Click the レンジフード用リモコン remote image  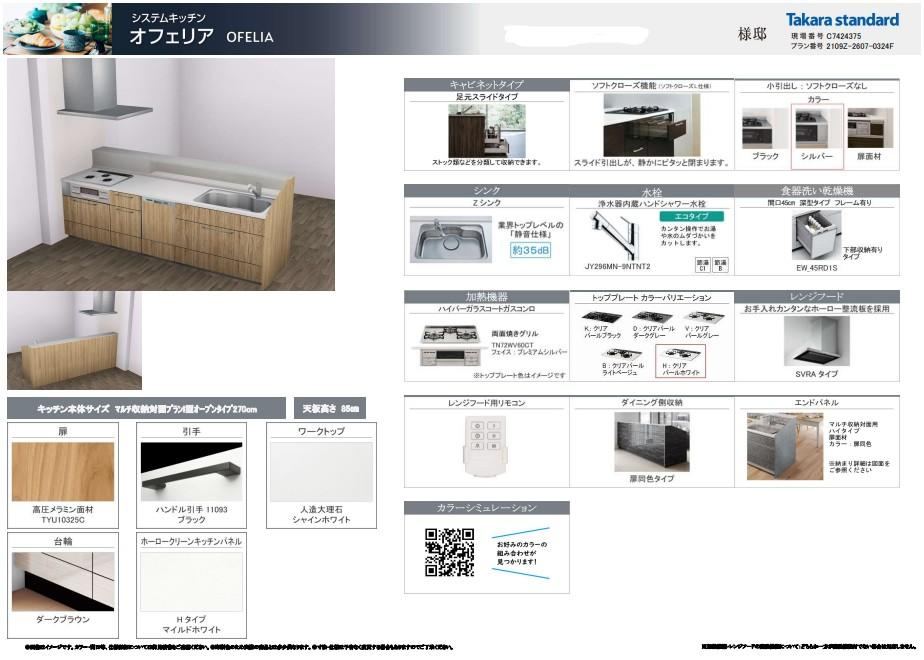click(486, 445)
